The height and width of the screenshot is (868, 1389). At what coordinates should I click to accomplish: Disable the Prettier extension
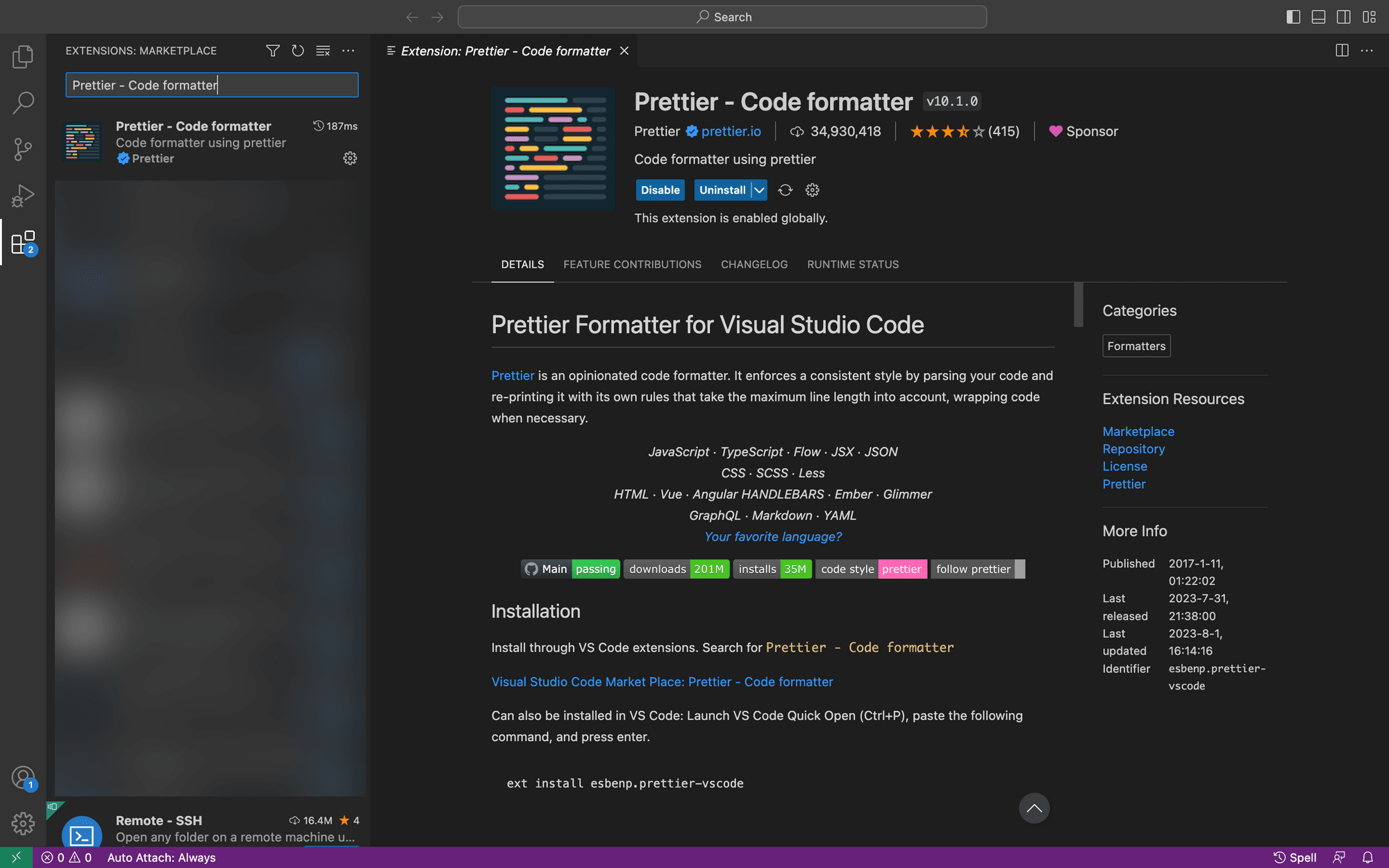point(660,190)
